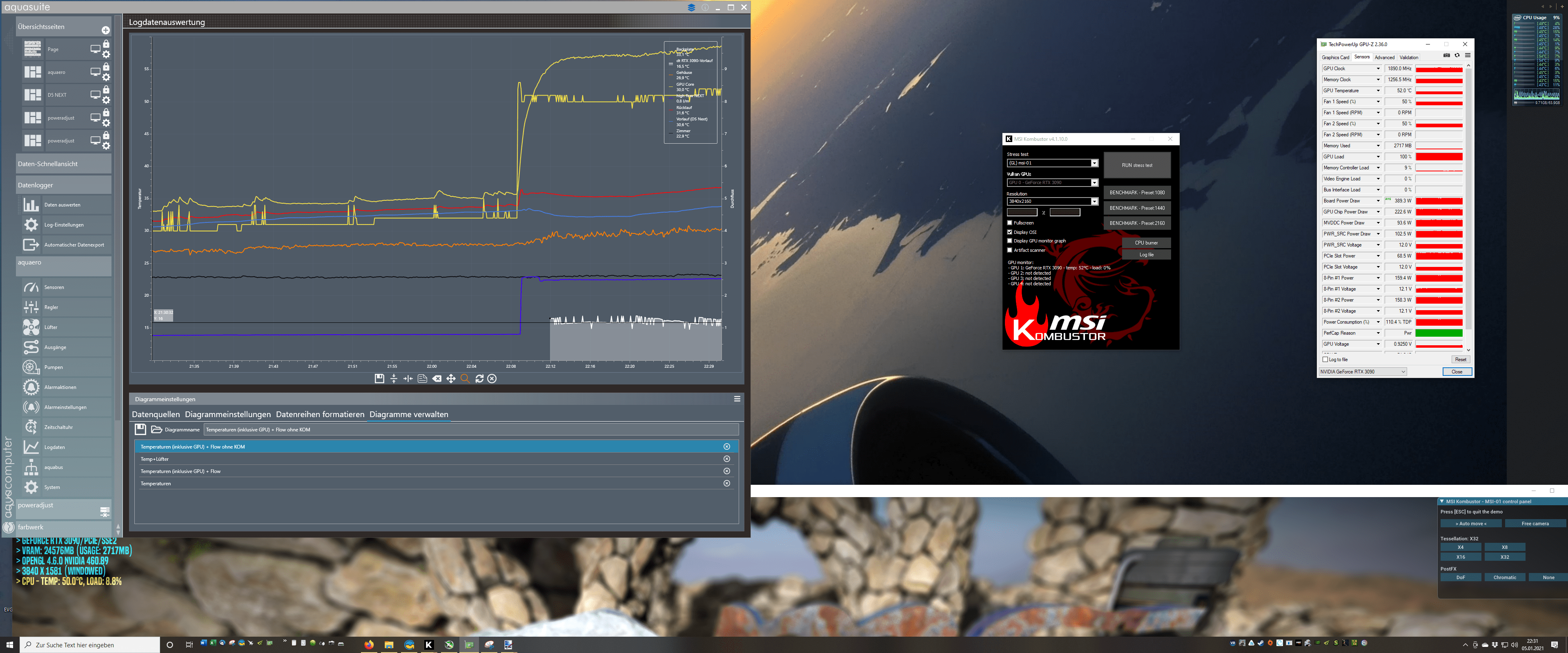Click the horizontal compress arrows chart icon
The width and height of the screenshot is (1568, 653).
(x=408, y=378)
